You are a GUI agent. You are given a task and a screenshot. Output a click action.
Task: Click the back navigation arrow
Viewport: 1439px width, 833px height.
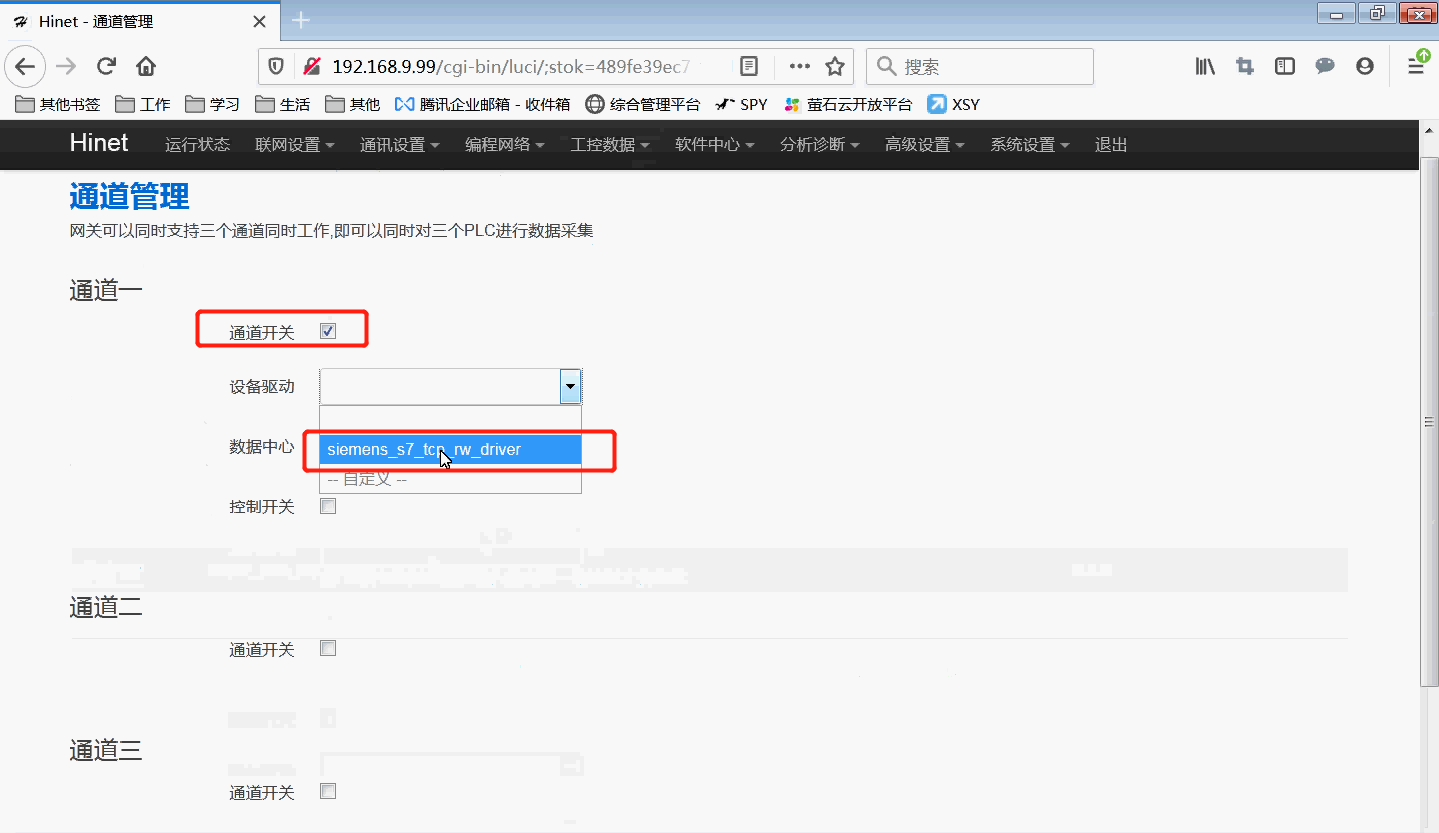click(x=25, y=67)
